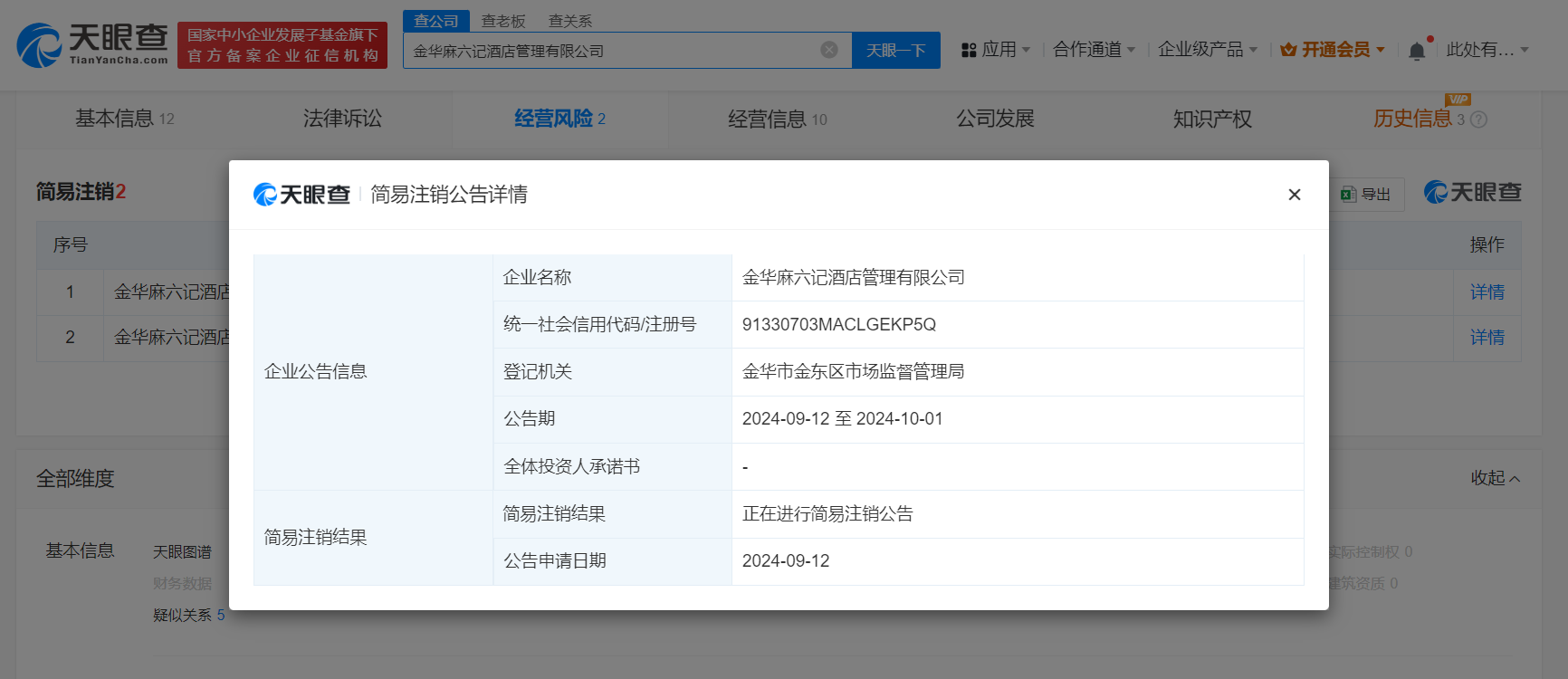Open the 经营信息 tab
Image resolution: width=1568 pixels, height=679 pixels.
coord(777,119)
